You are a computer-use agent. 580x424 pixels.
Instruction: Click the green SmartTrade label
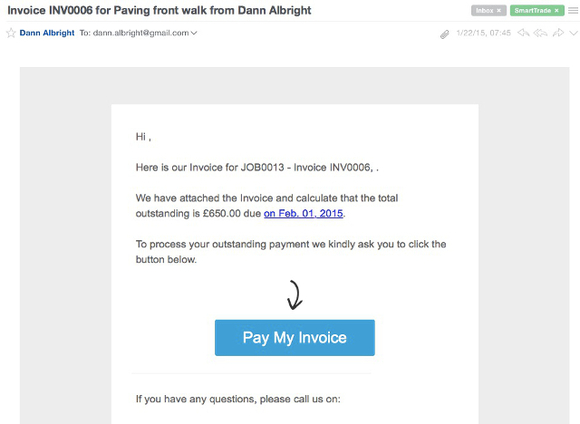click(x=537, y=10)
